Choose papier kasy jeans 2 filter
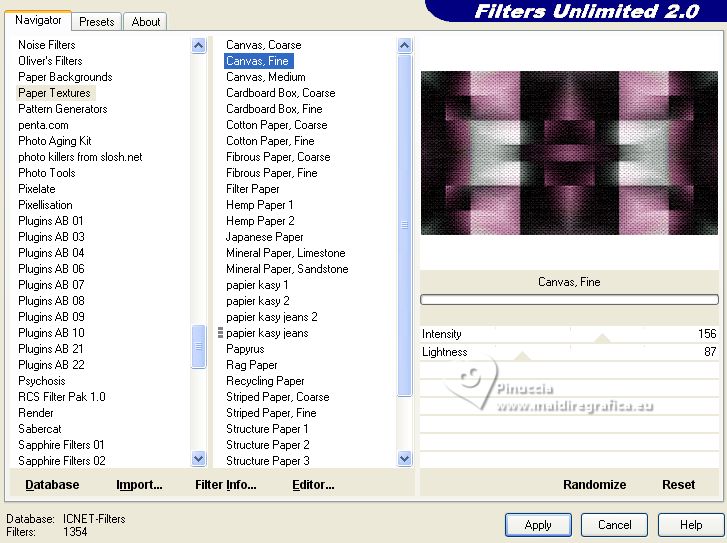This screenshot has height=543, width=727. [x=272, y=317]
